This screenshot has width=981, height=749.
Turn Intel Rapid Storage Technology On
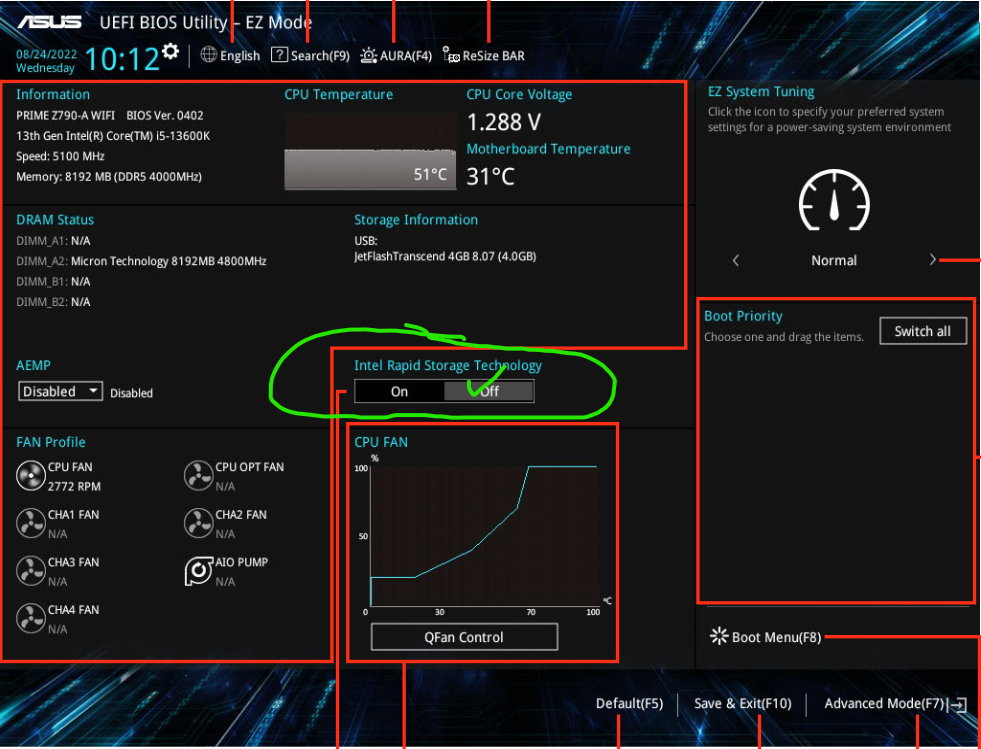click(399, 391)
